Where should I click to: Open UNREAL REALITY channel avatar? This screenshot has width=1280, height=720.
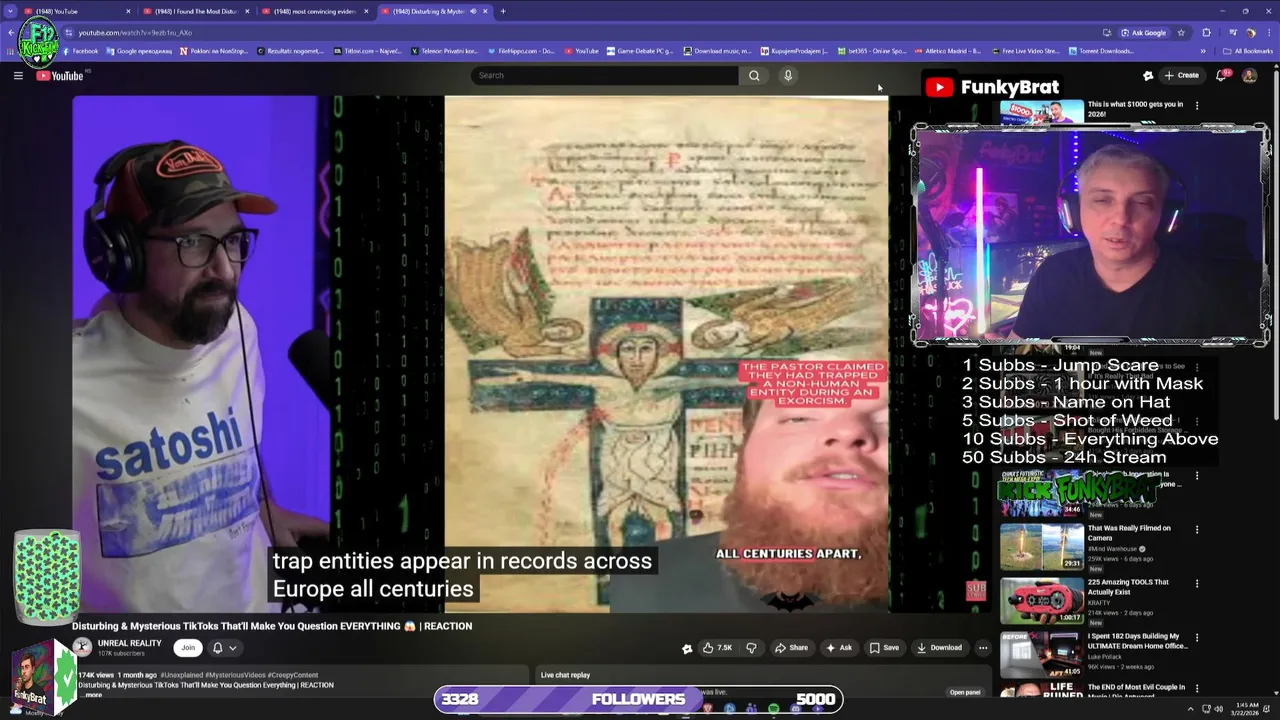click(82, 647)
